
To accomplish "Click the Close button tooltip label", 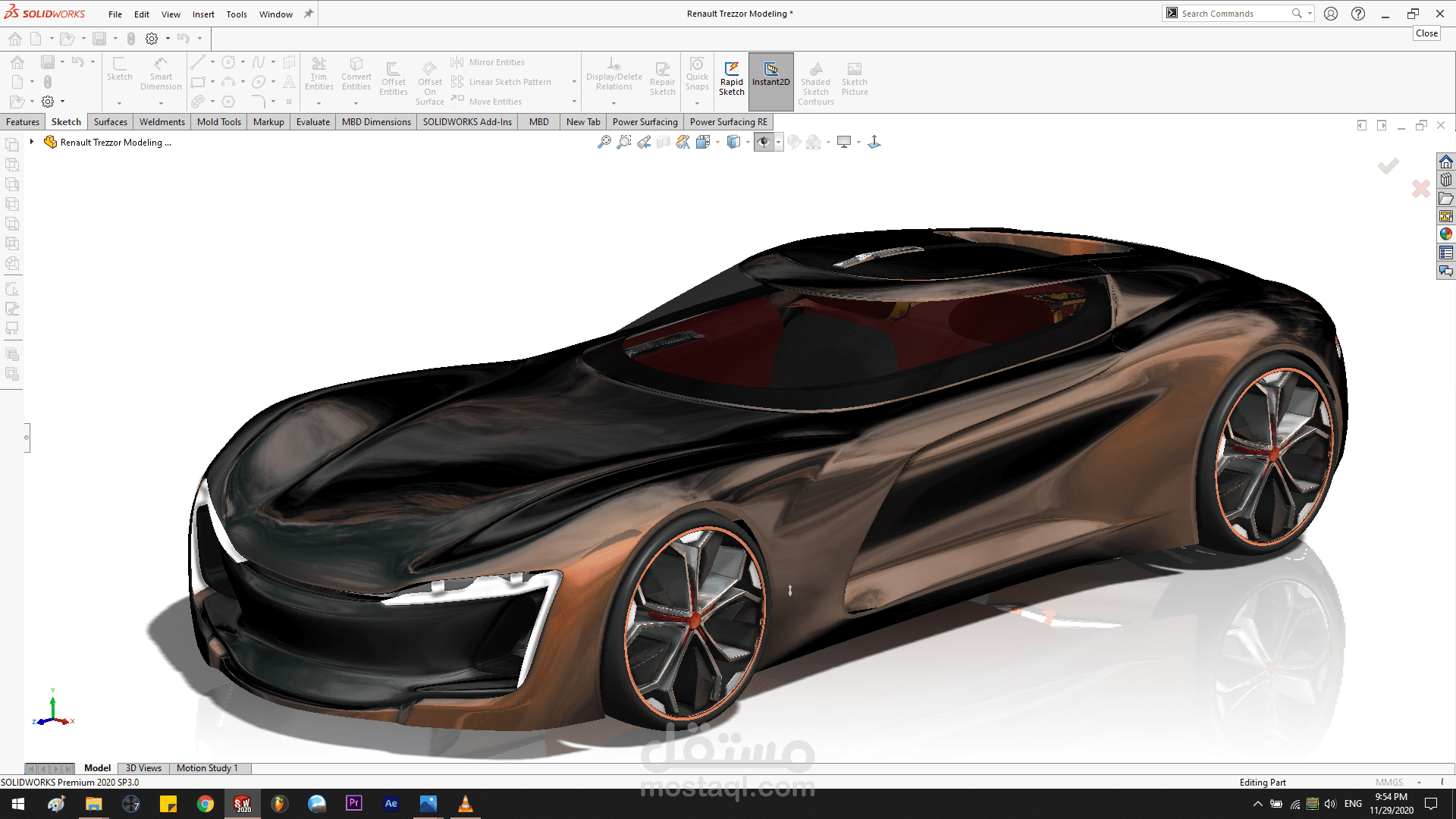I will pyautogui.click(x=1426, y=33).
